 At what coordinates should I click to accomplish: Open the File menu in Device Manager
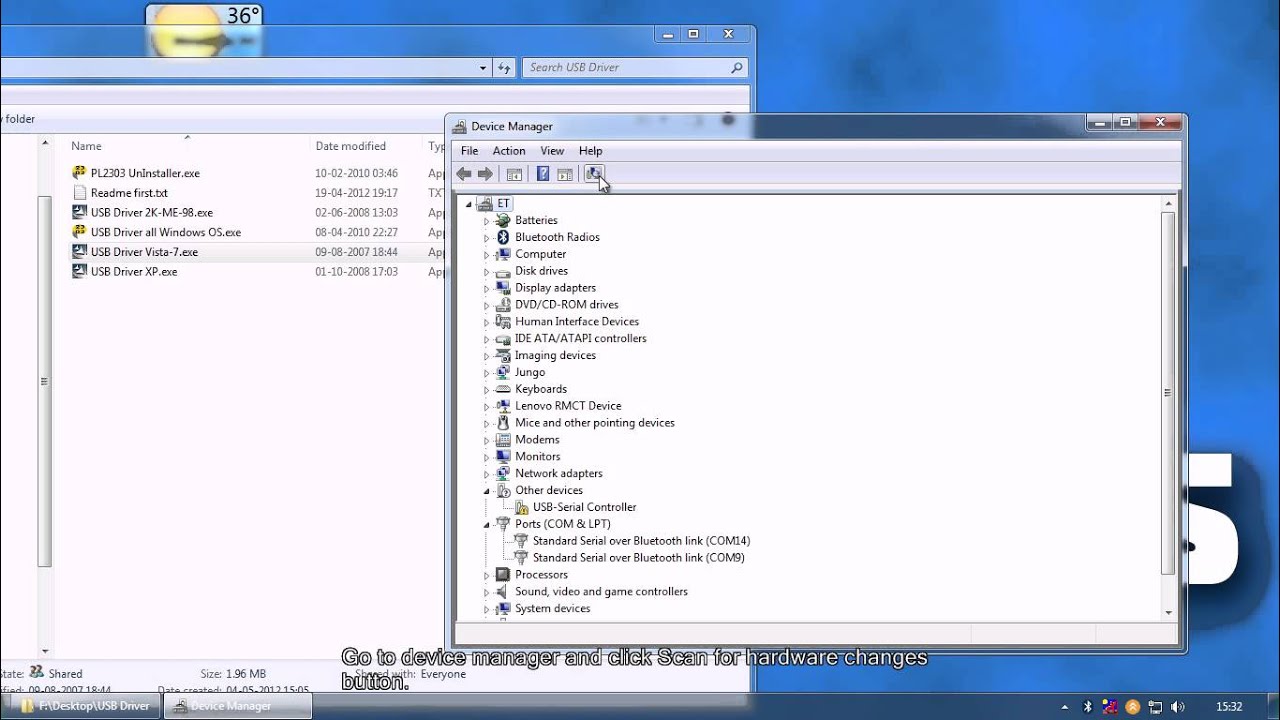[x=469, y=151]
